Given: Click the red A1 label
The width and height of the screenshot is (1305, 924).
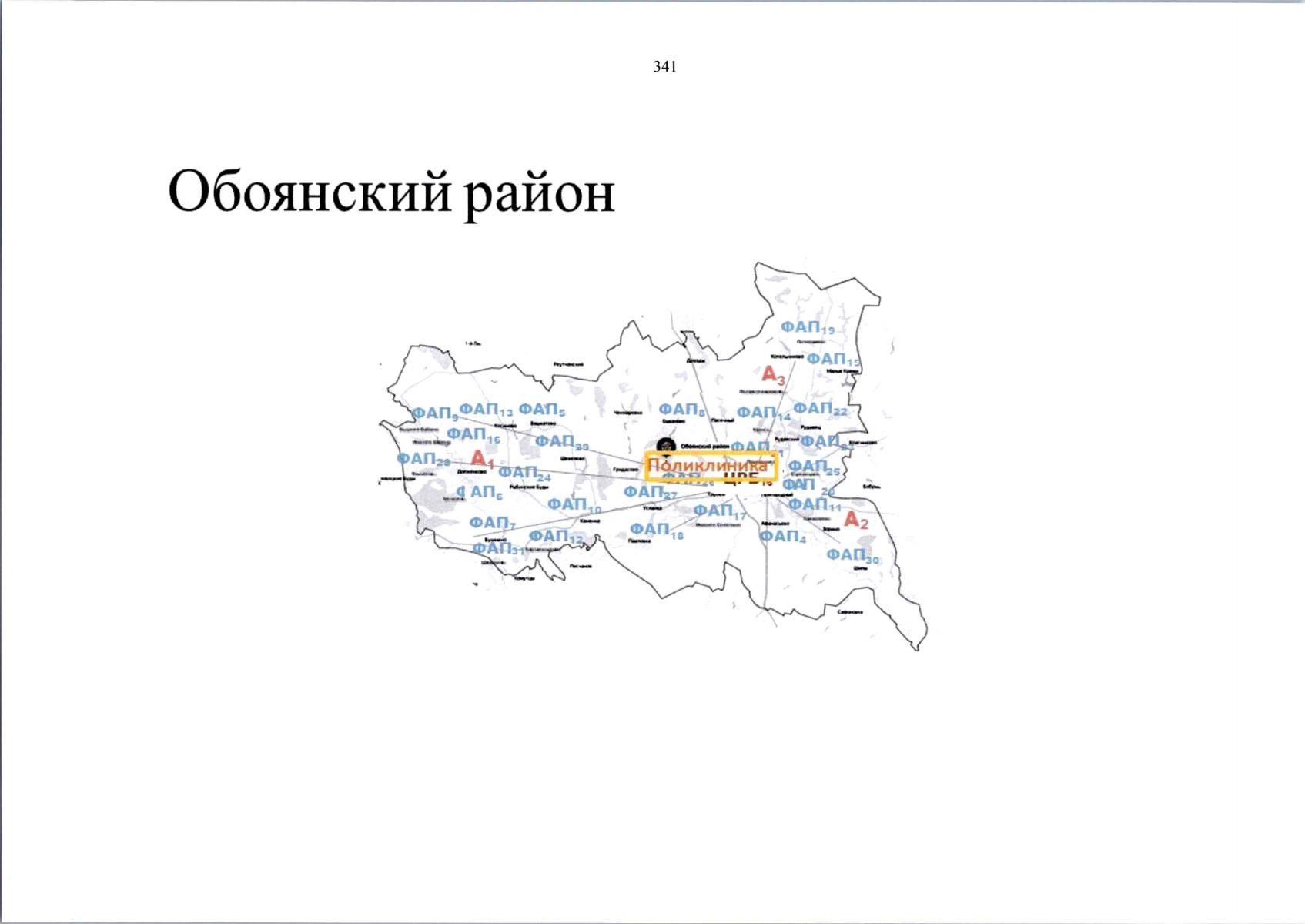Looking at the screenshot, I should point(482,460).
